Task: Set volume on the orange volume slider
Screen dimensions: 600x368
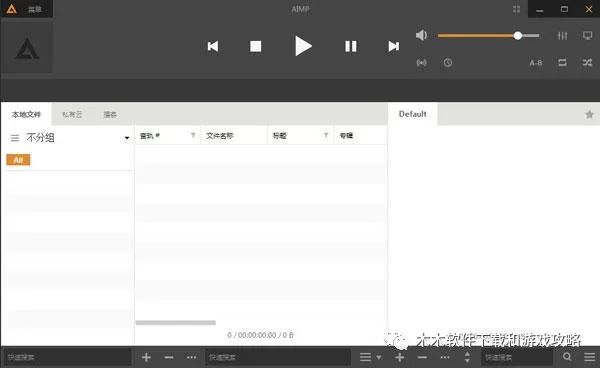Action: pos(489,36)
